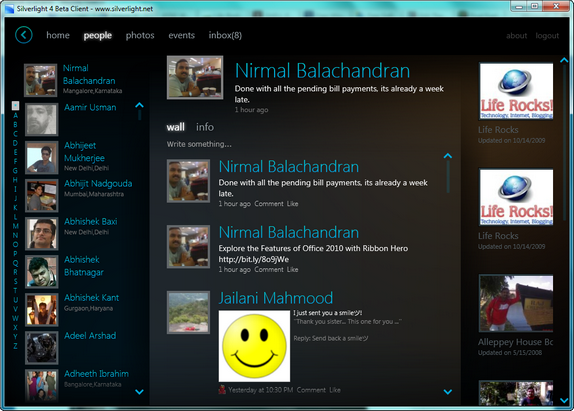Click the Silverlight window title bar icon

coord(9,9)
